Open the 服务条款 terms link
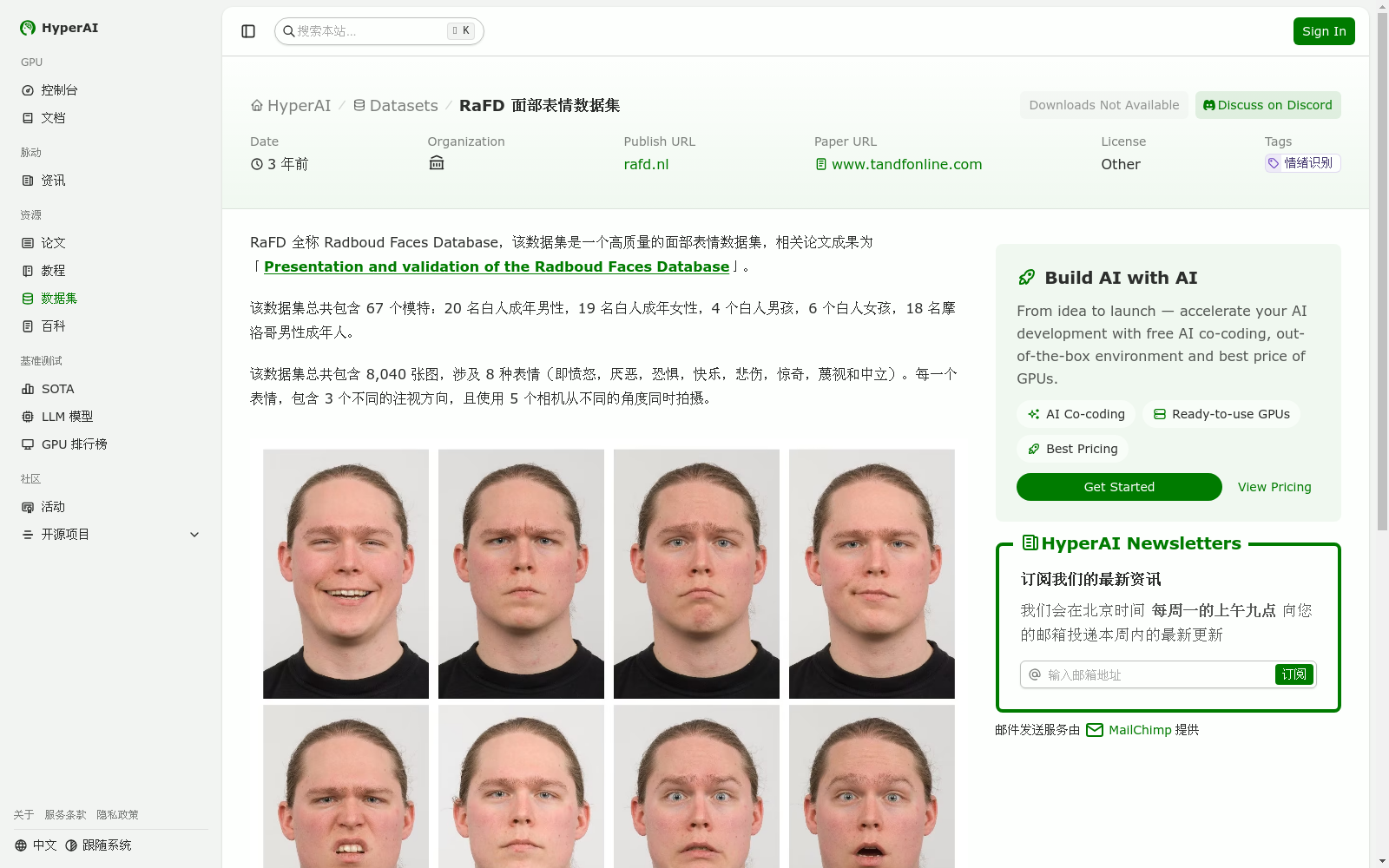 pyautogui.click(x=65, y=815)
